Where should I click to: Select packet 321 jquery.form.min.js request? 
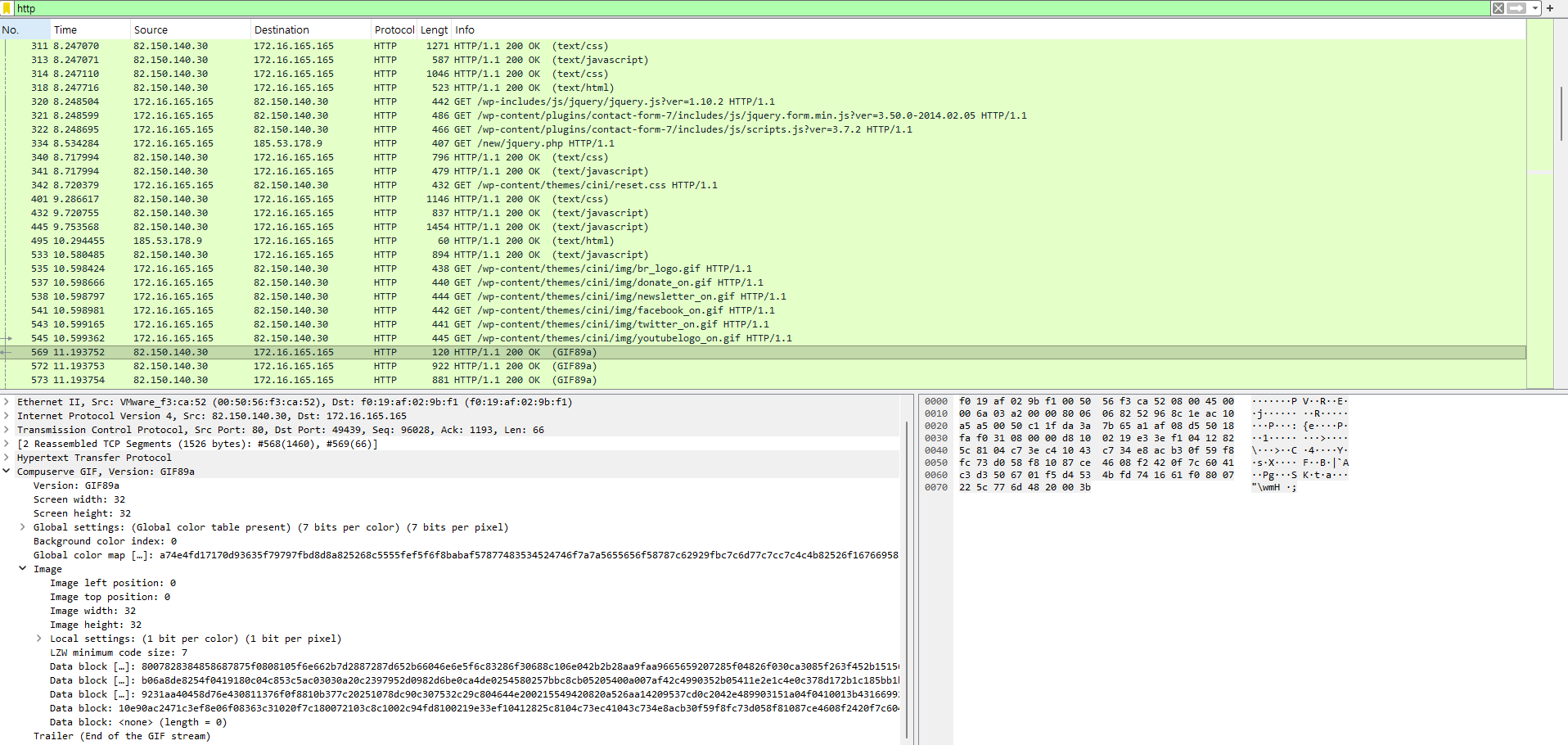click(763, 115)
